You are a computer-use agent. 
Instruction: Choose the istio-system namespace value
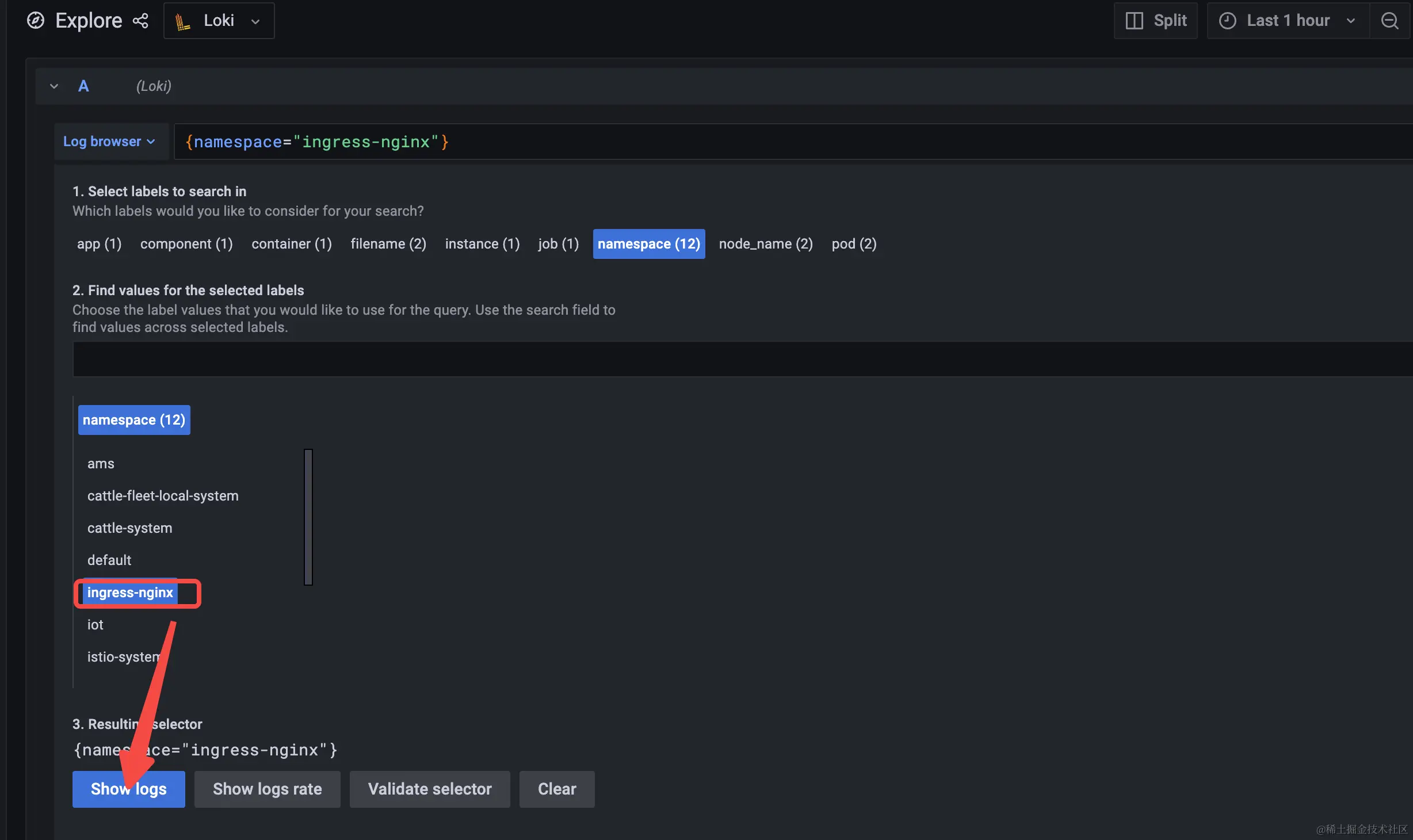tap(124, 657)
